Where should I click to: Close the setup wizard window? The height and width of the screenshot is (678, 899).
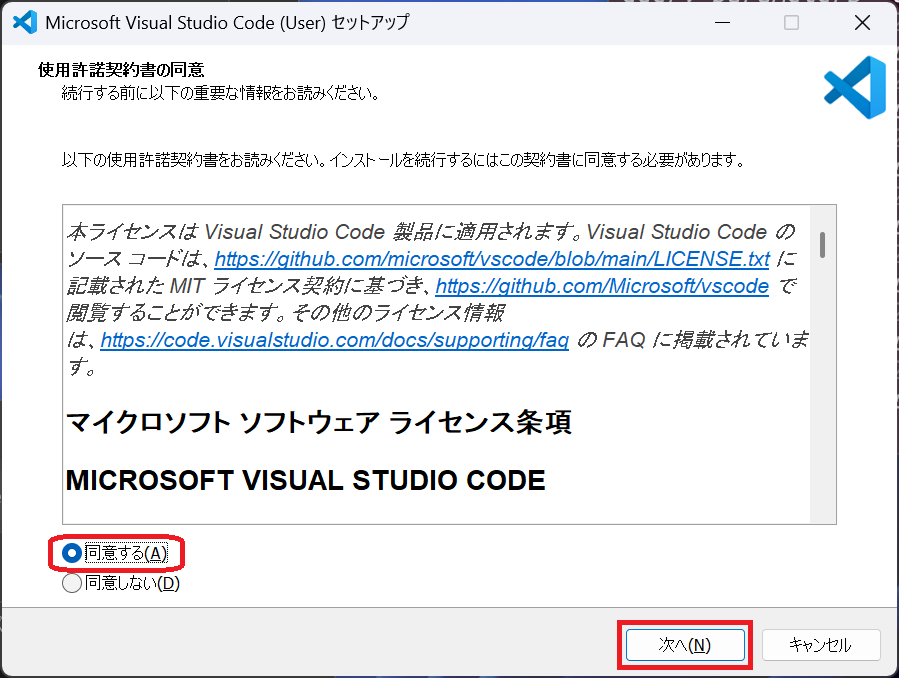click(x=860, y=22)
